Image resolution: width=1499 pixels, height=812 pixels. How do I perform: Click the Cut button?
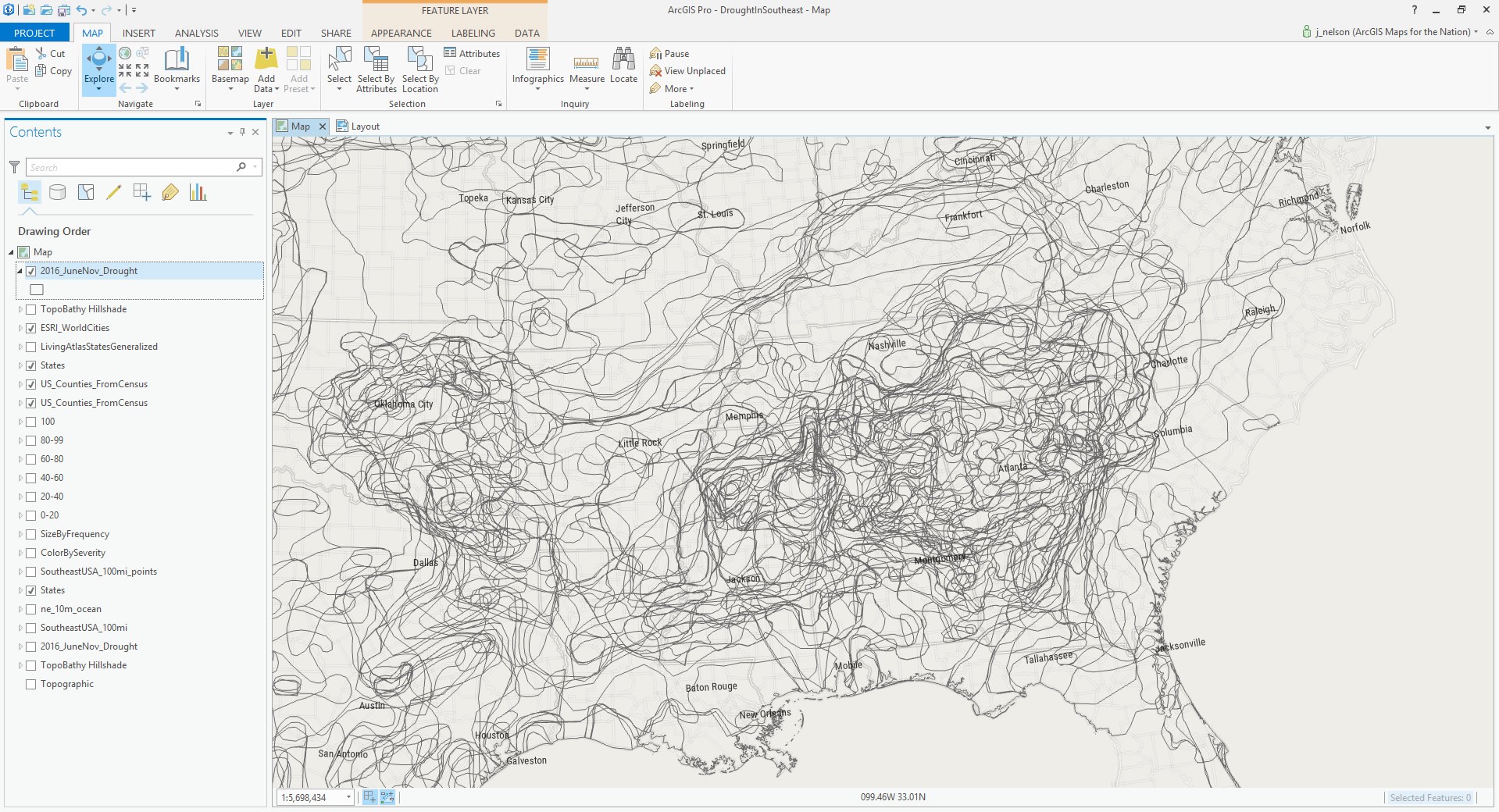coord(51,54)
